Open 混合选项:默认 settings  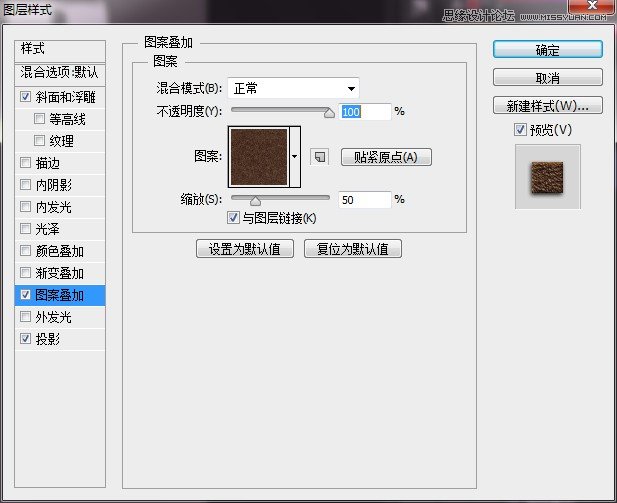[x=60, y=73]
